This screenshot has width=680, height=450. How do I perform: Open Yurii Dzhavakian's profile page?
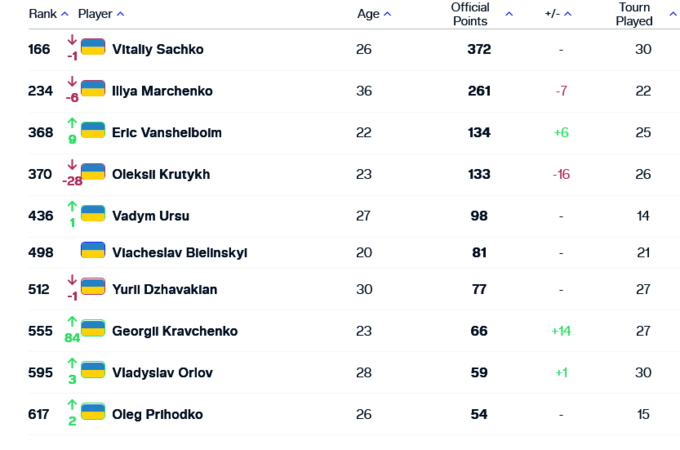point(164,289)
